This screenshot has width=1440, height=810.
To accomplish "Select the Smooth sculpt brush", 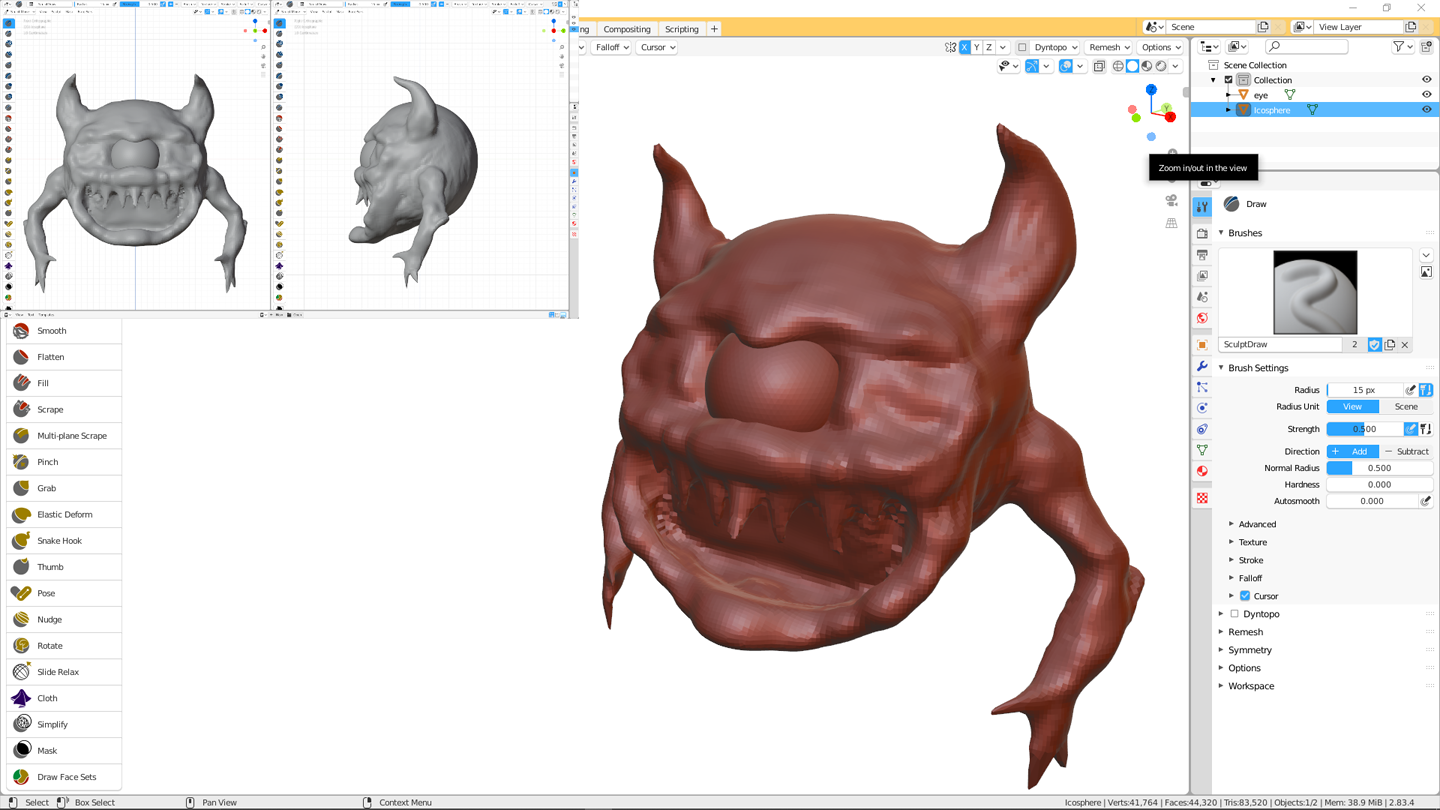I will [x=52, y=331].
